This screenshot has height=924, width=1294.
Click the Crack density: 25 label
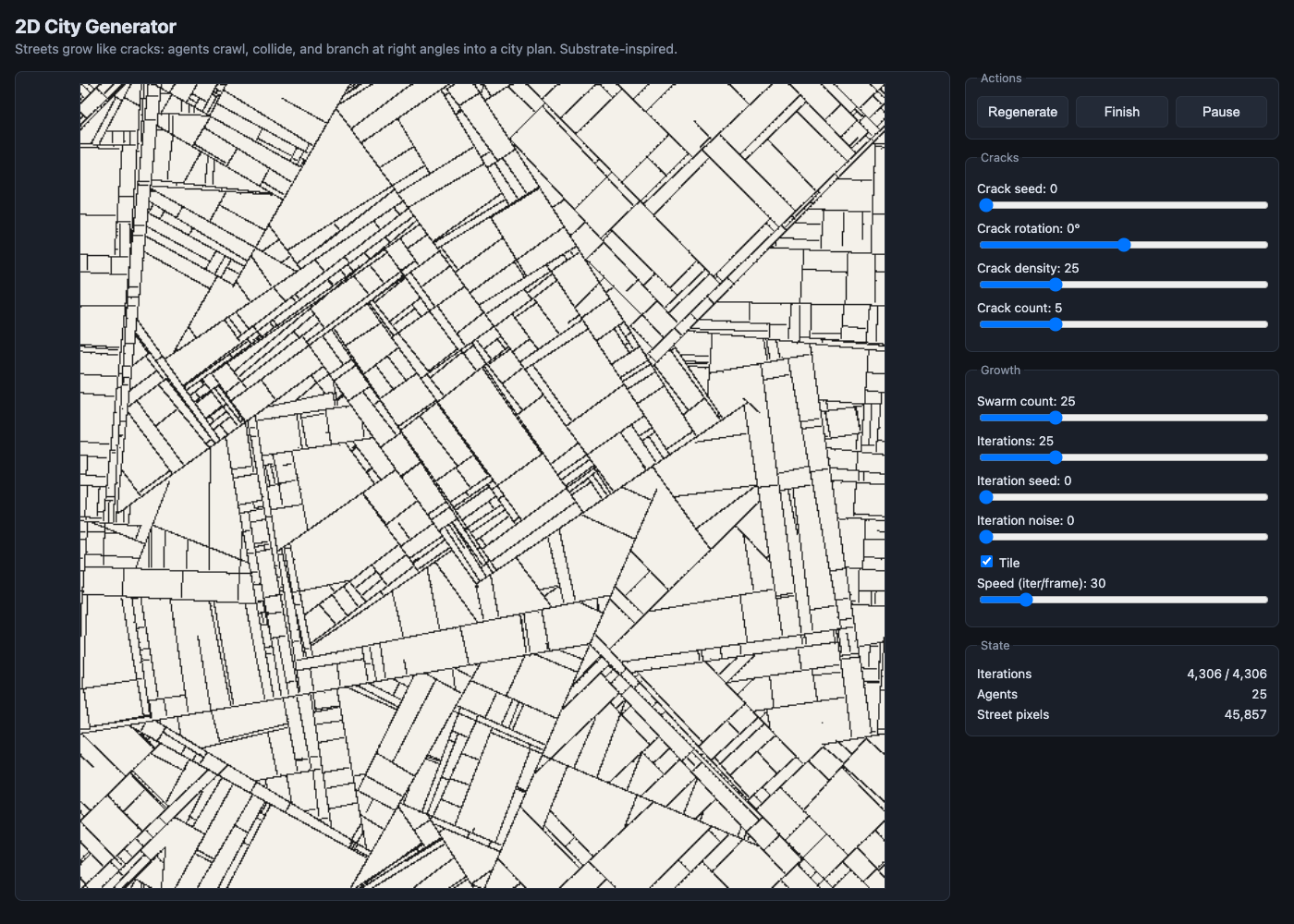[x=1028, y=268]
